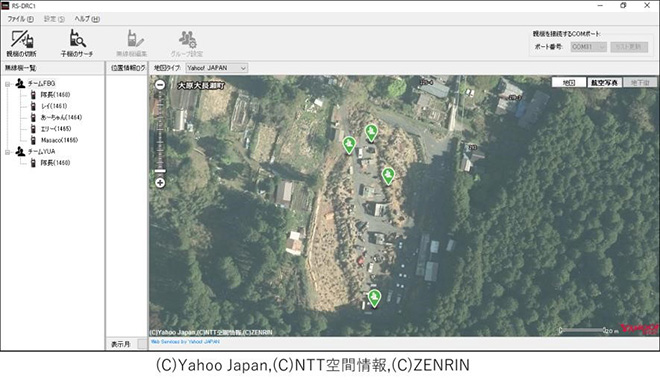The height and width of the screenshot is (380, 660).
Task: Open the ヘルプ menu
Action: (87, 19)
